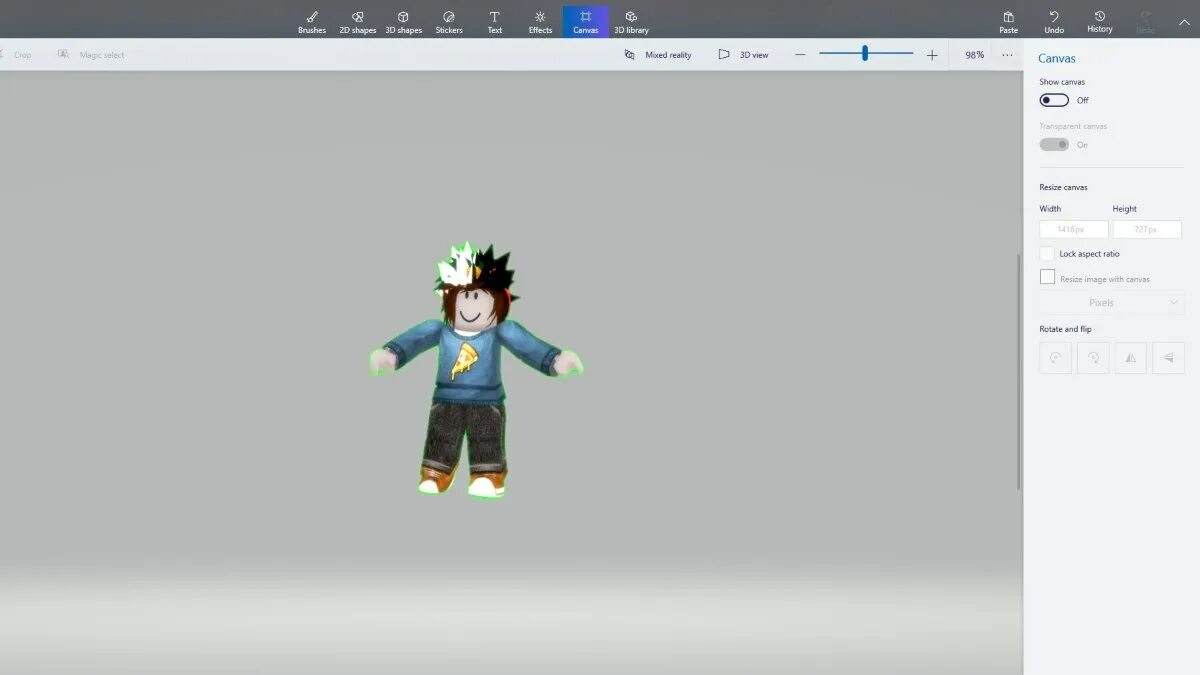
Task: Undo the last action
Action: 1054,22
